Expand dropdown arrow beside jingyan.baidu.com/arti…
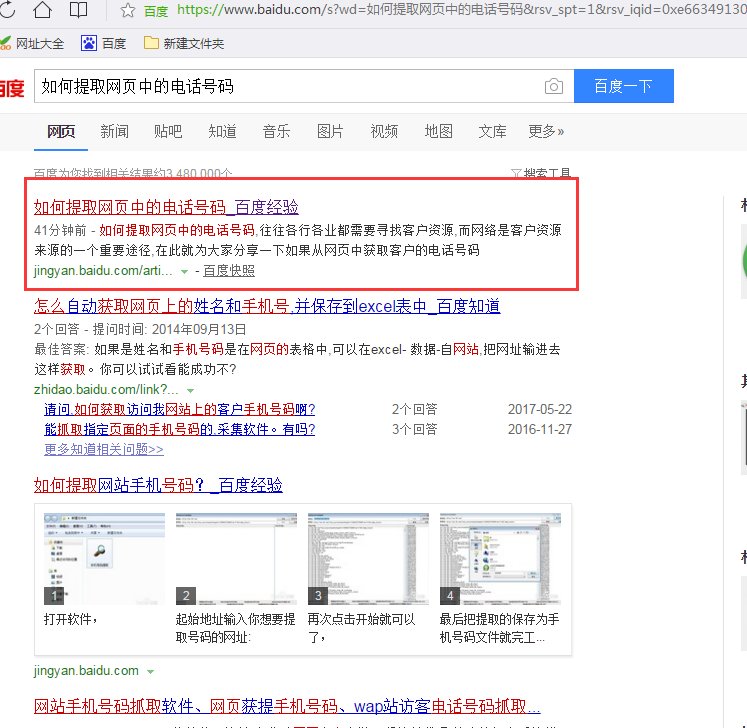Viewport: 747px width, 728px height. [x=185, y=271]
